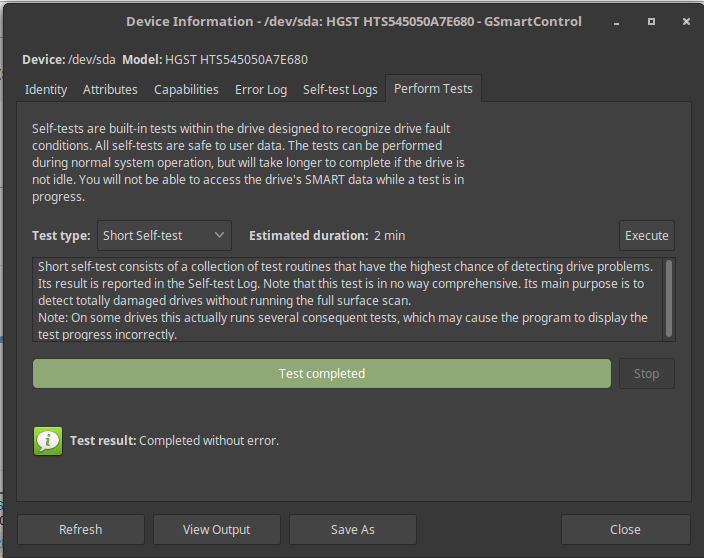Click the short self-test description text box
This screenshot has height=558, width=704.
click(x=348, y=300)
